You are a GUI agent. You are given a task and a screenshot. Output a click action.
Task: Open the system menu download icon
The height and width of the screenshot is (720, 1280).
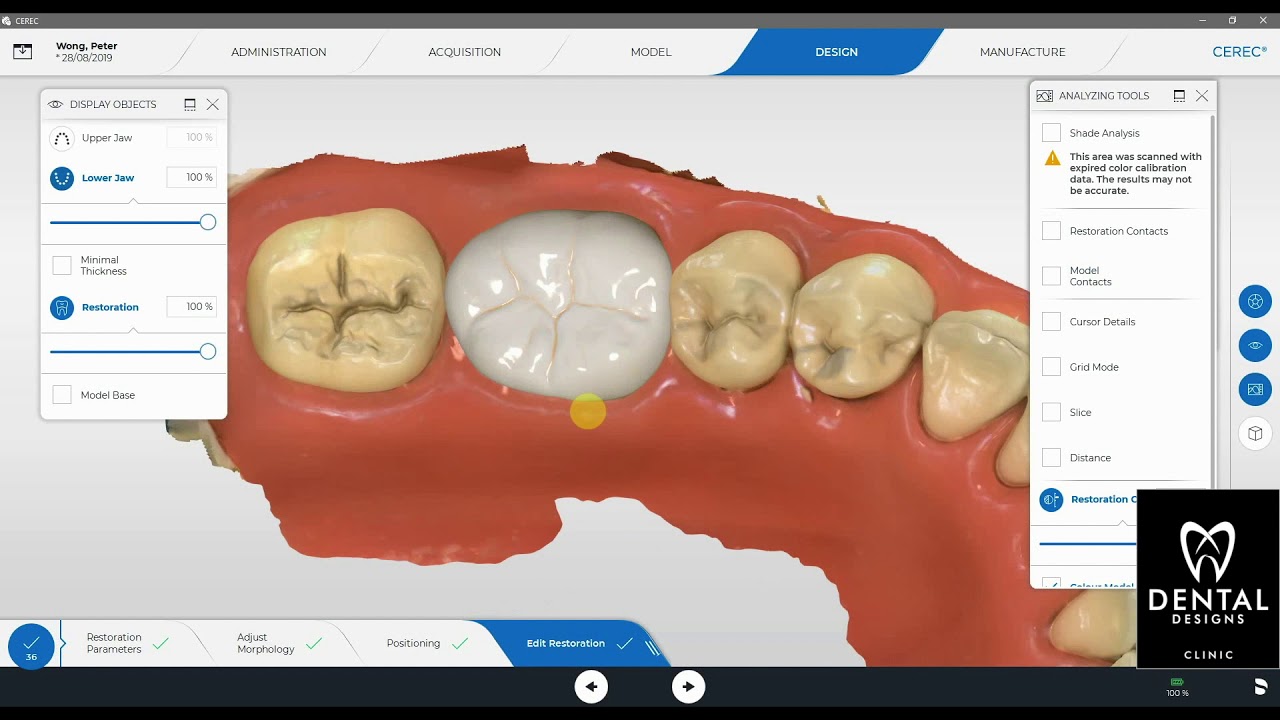click(x=22, y=52)
